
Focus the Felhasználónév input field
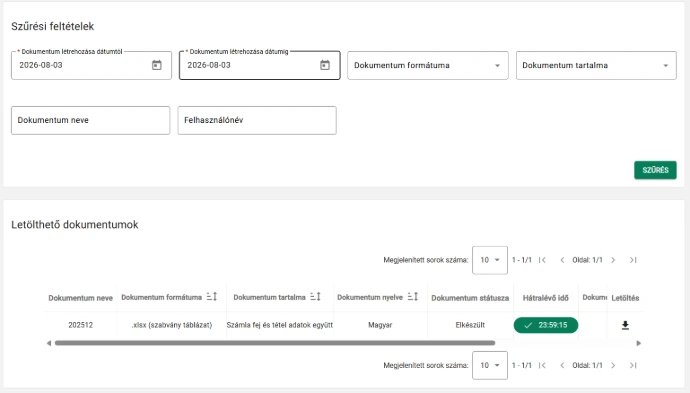click(x=257, y=120)
